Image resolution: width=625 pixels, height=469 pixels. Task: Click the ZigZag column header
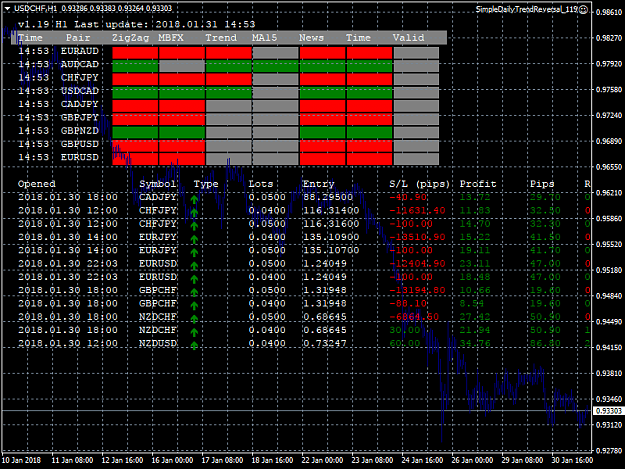(130, 38)
